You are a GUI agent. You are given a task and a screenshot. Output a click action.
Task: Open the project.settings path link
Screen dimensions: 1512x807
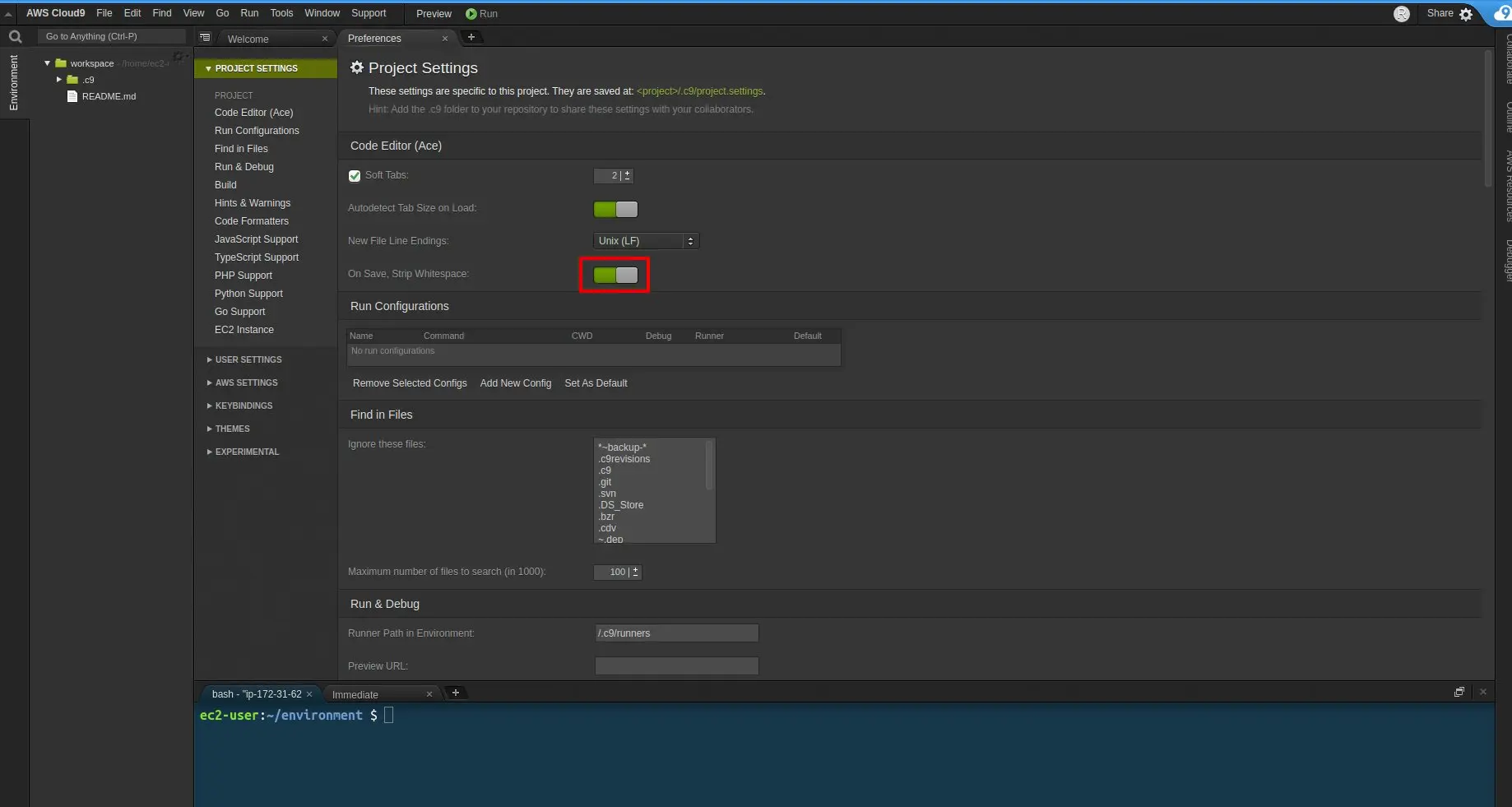(x=699, y=91)
